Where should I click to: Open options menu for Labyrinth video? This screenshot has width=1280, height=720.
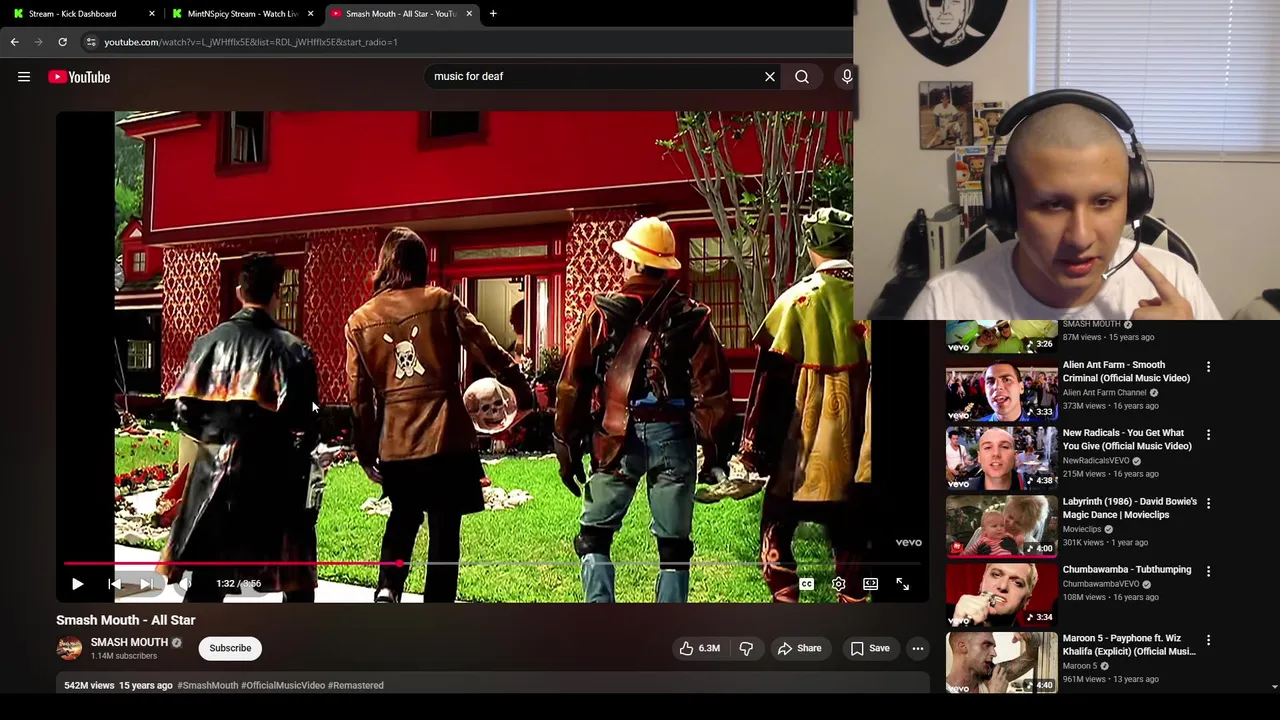click(1208, 503)
